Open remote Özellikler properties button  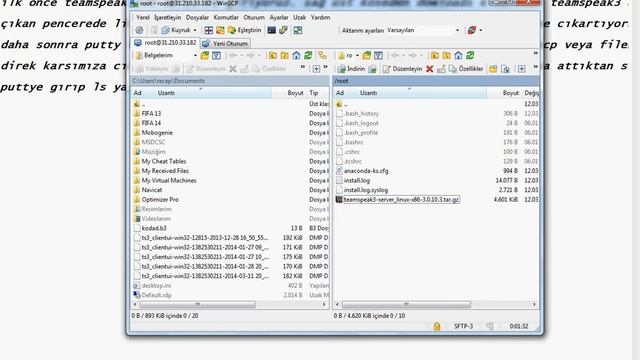pos(466,69)
